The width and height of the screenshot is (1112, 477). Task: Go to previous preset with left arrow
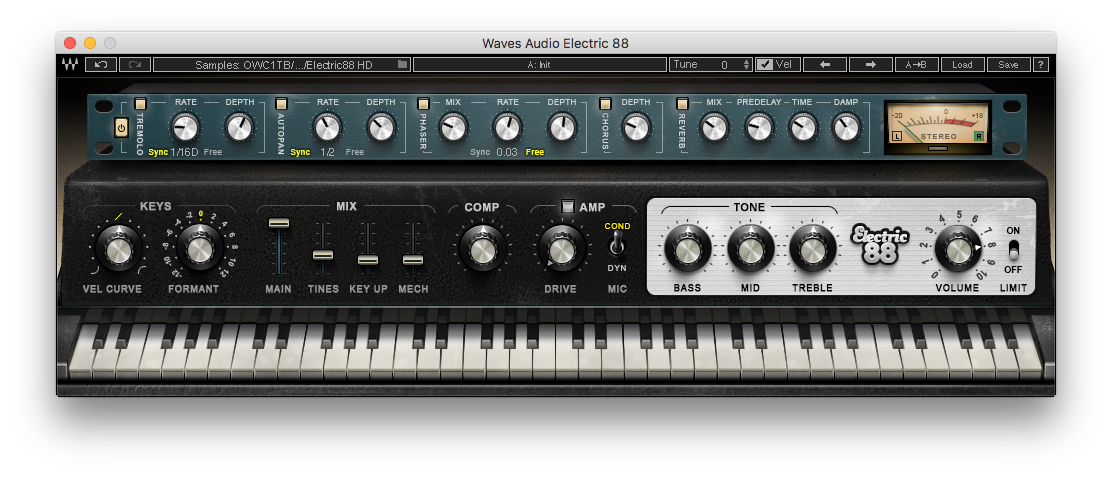pyautogui.click(x=825, y=64)
